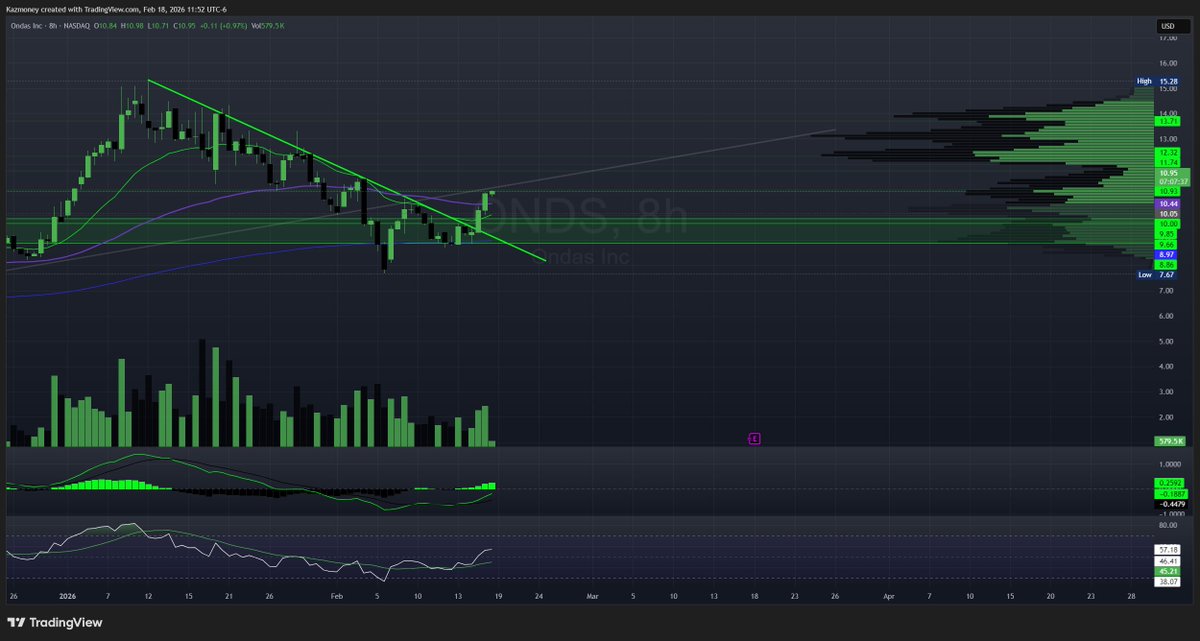Click the RSI 57.18 value label
Screen dimensions: 1200x641
pos(1166,550)
